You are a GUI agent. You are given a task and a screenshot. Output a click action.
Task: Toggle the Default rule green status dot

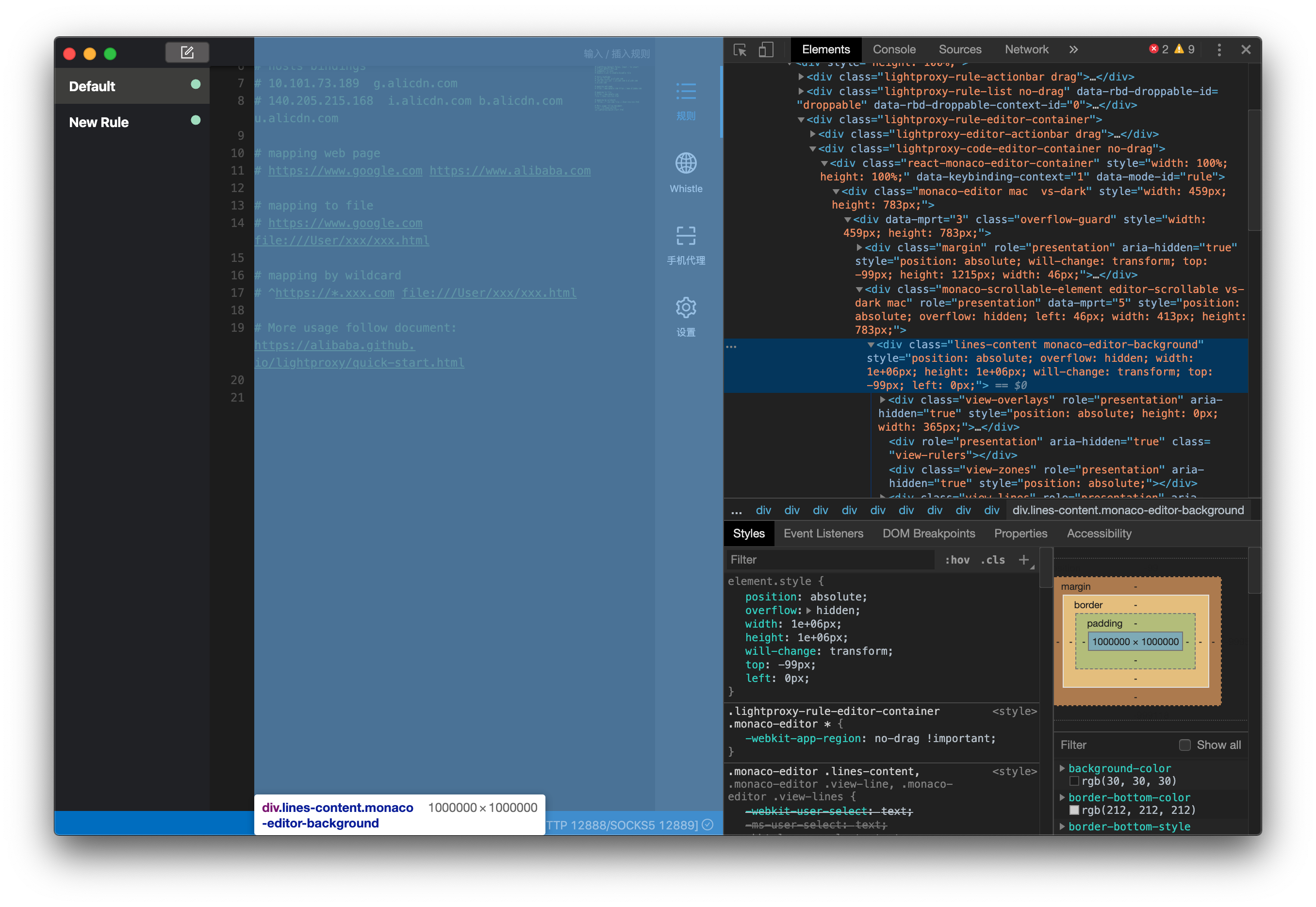point(196,85)
